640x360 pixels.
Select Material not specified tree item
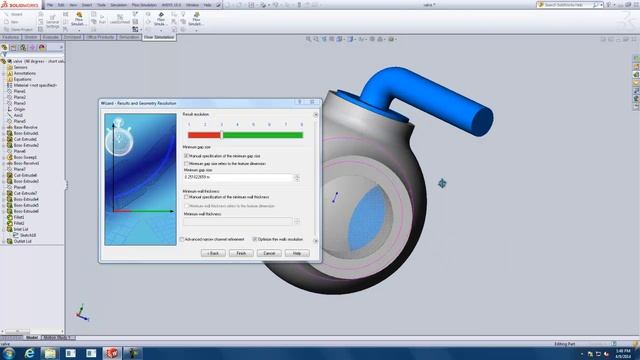click(x=35, y=85)
